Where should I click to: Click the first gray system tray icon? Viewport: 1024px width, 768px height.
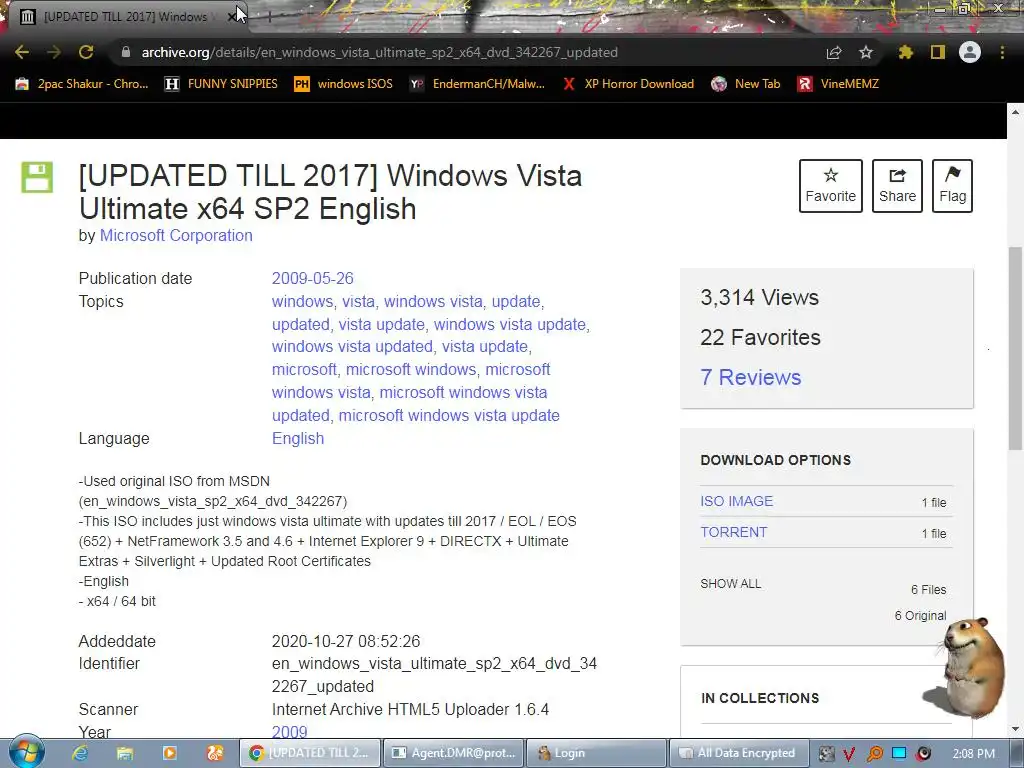826,754
